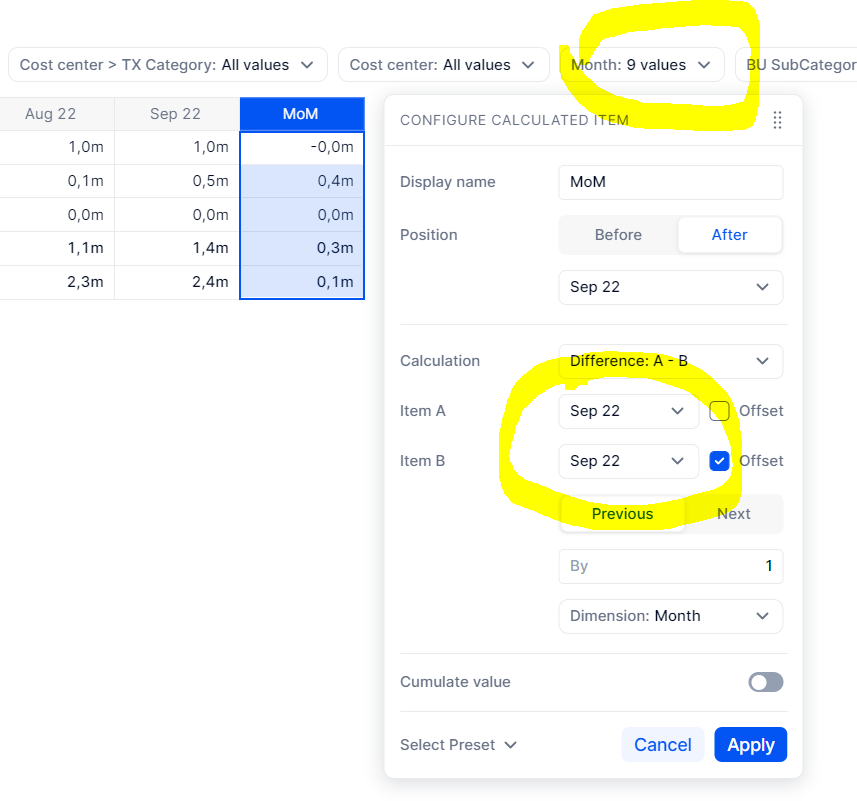Screen dimensions: 857x801
Task: Switch offset direction to Next
Action: tap(733, 514)
